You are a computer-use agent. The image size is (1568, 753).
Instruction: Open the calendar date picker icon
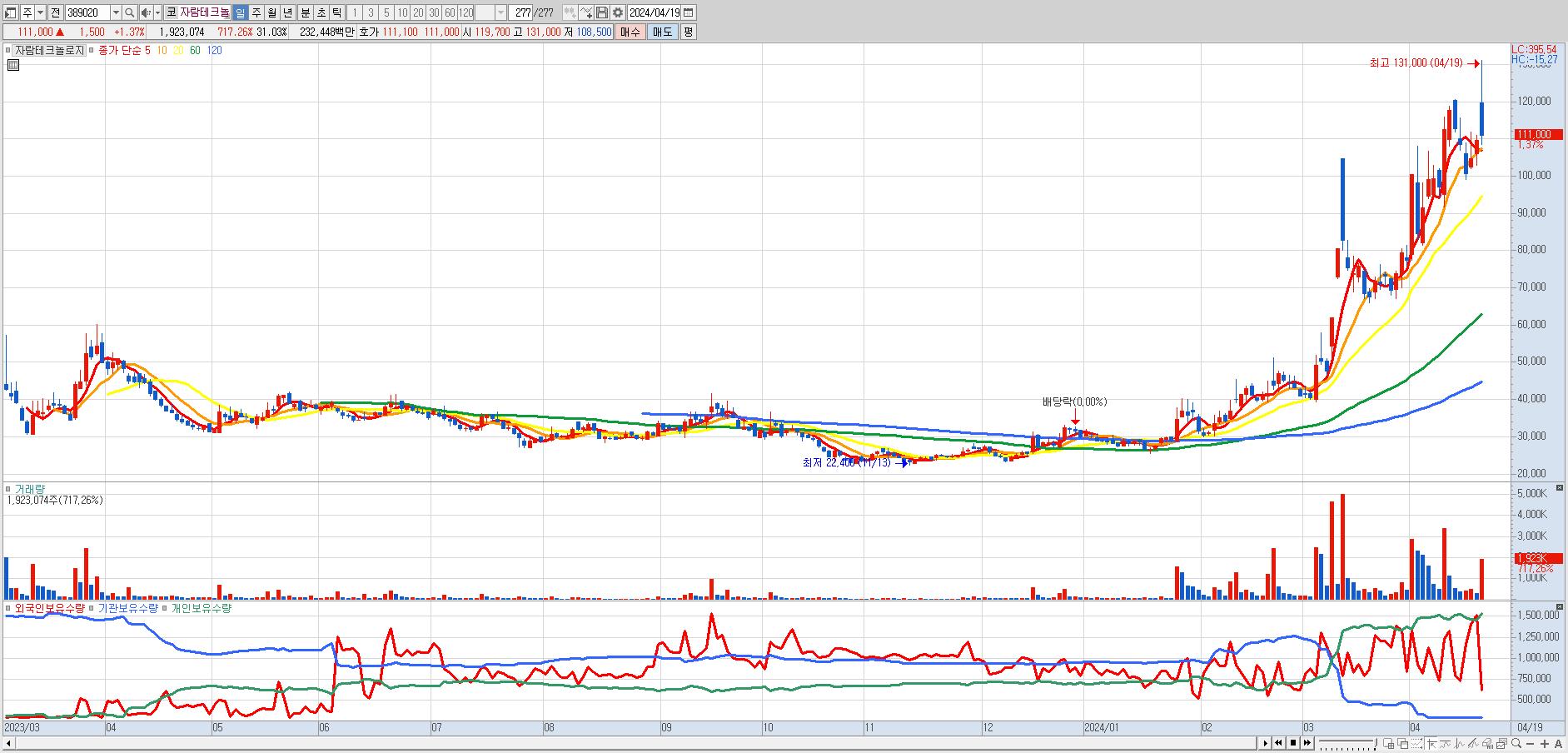(688, 12)
